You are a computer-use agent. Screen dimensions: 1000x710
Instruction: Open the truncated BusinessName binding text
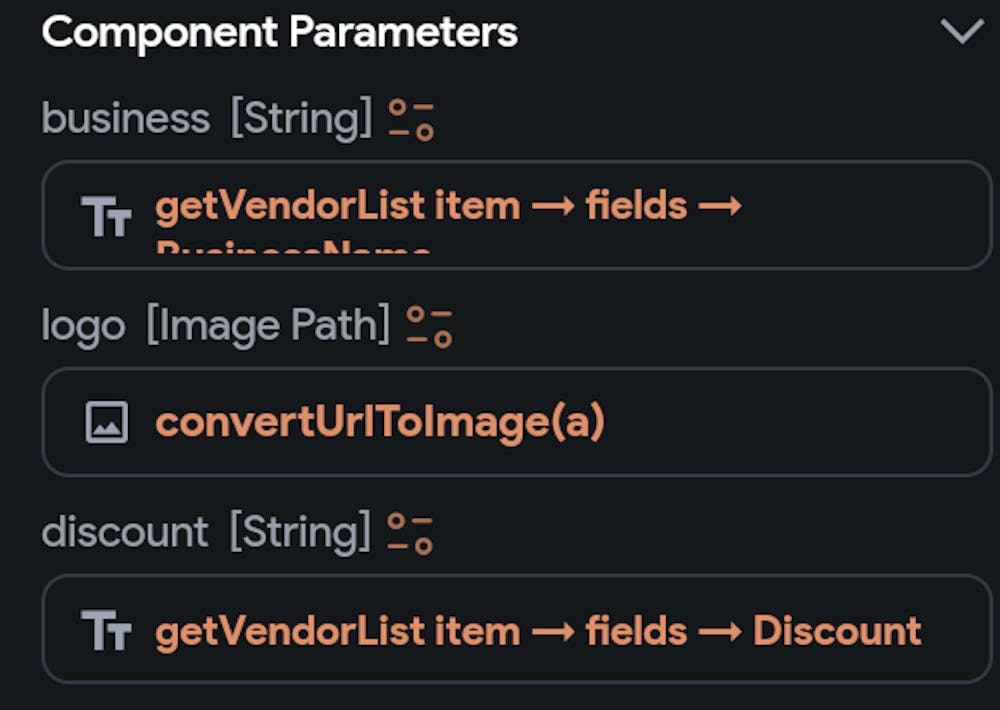[x=293, y=247]
